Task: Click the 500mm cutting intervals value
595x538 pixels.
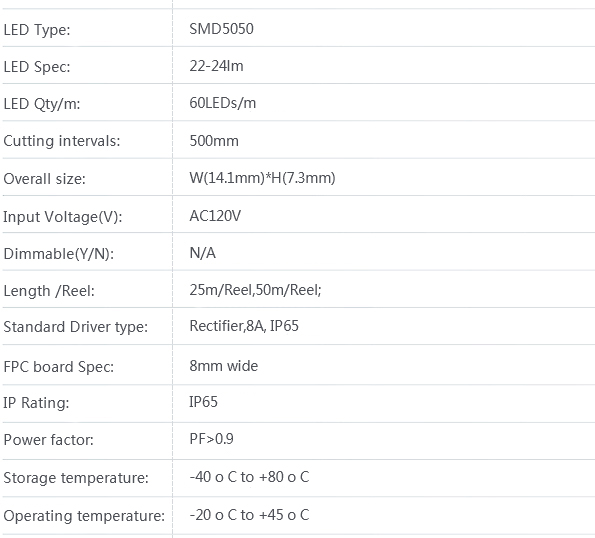Action: coord(214,141)
